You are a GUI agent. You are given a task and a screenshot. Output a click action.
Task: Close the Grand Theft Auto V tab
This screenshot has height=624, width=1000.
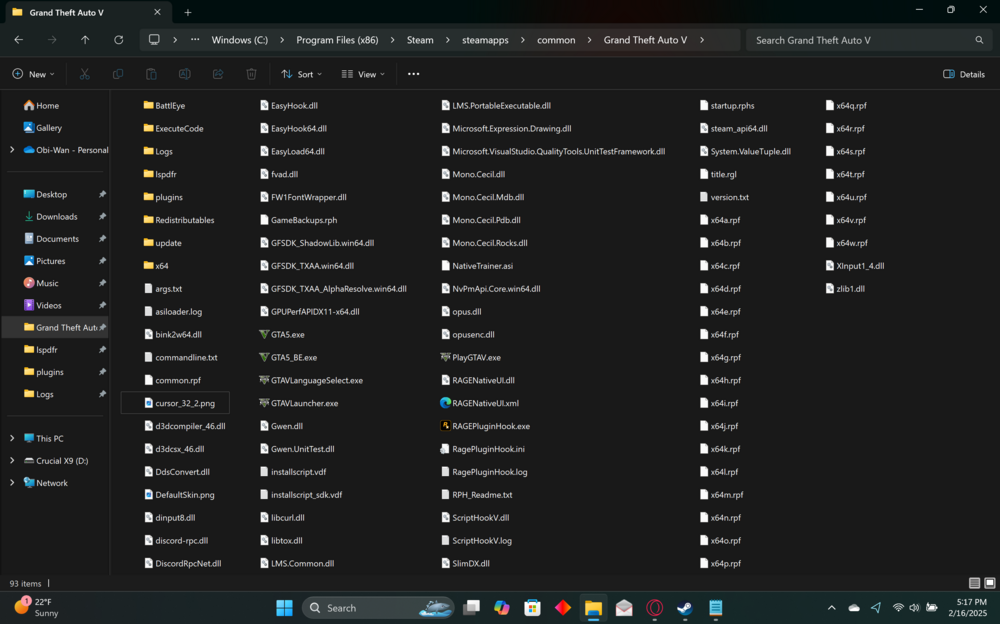[158, 12]
